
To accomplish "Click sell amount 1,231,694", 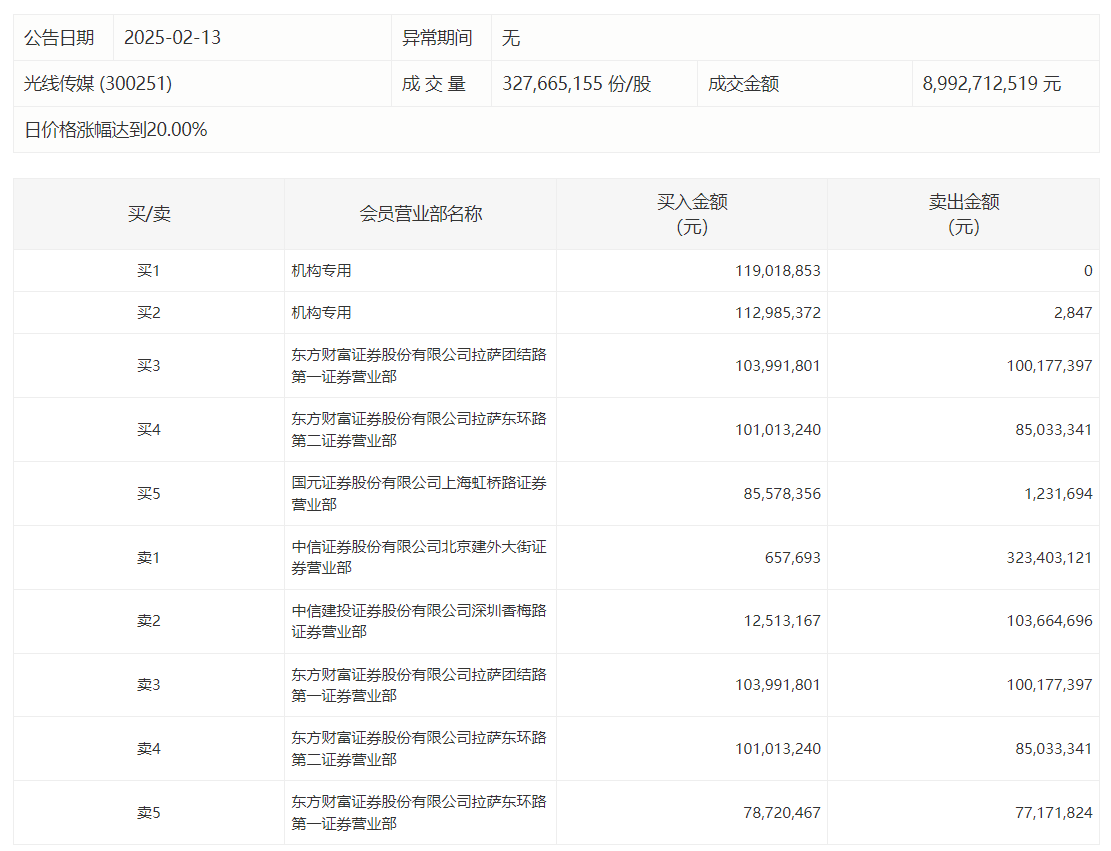I will (1058, 493).
